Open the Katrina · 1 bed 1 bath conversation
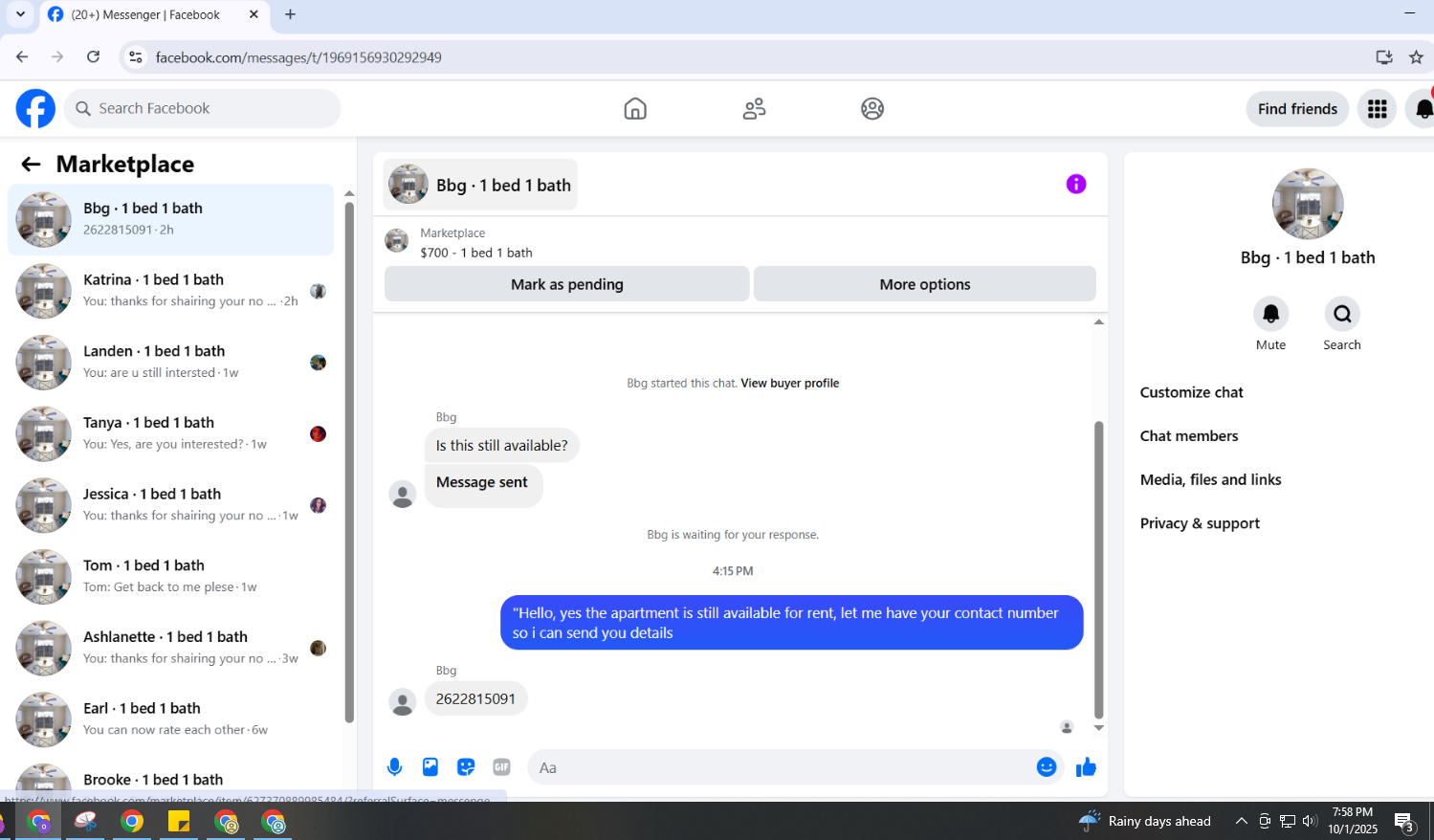This screenshot has width=1434, height=840. [x=170, y=291]
